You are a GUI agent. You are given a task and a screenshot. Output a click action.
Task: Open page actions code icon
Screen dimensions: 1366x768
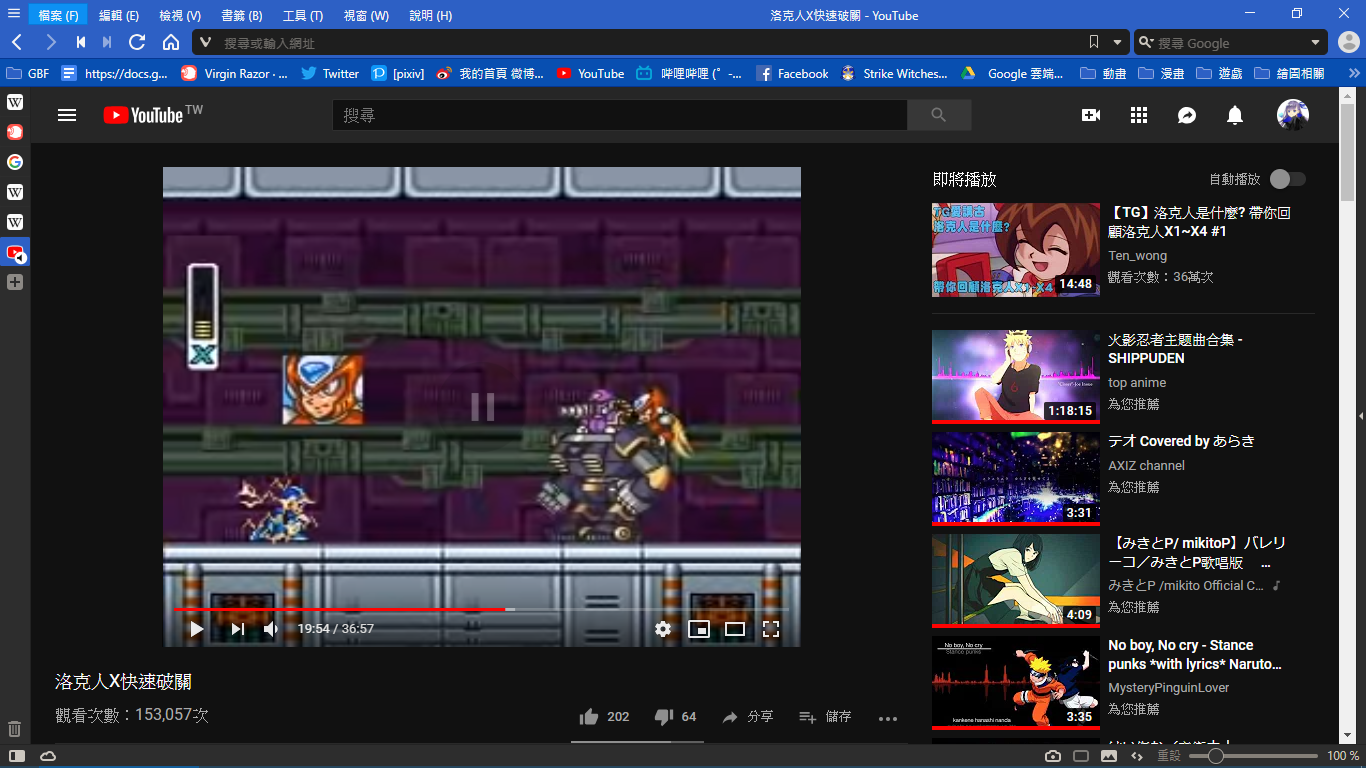1137,756
